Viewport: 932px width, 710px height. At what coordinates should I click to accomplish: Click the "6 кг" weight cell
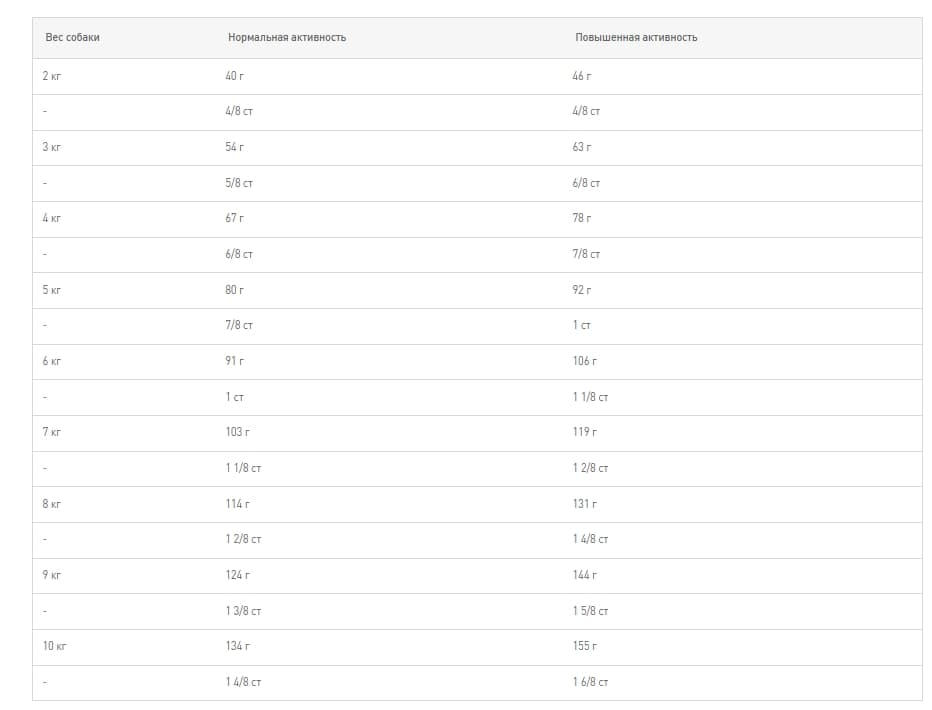click(x=52, y=361)
